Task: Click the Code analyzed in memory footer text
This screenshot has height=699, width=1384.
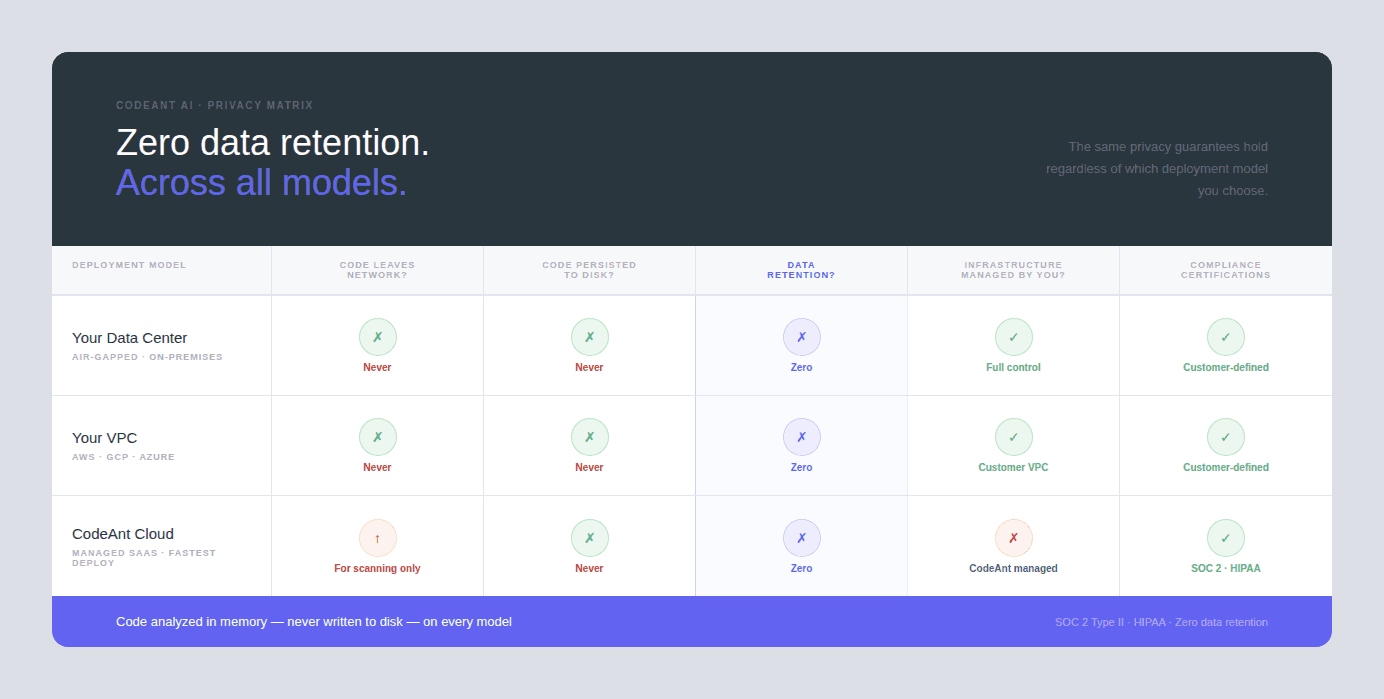Action: click(x=314, y=622)
